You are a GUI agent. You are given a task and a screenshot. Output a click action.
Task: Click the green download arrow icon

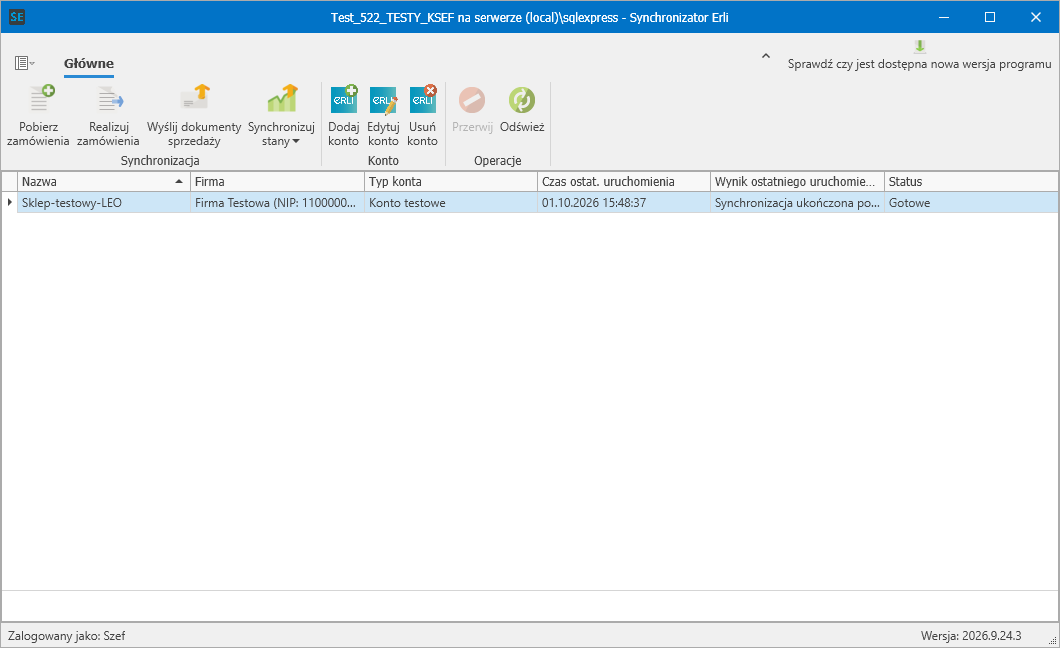[x=920, y=46]
